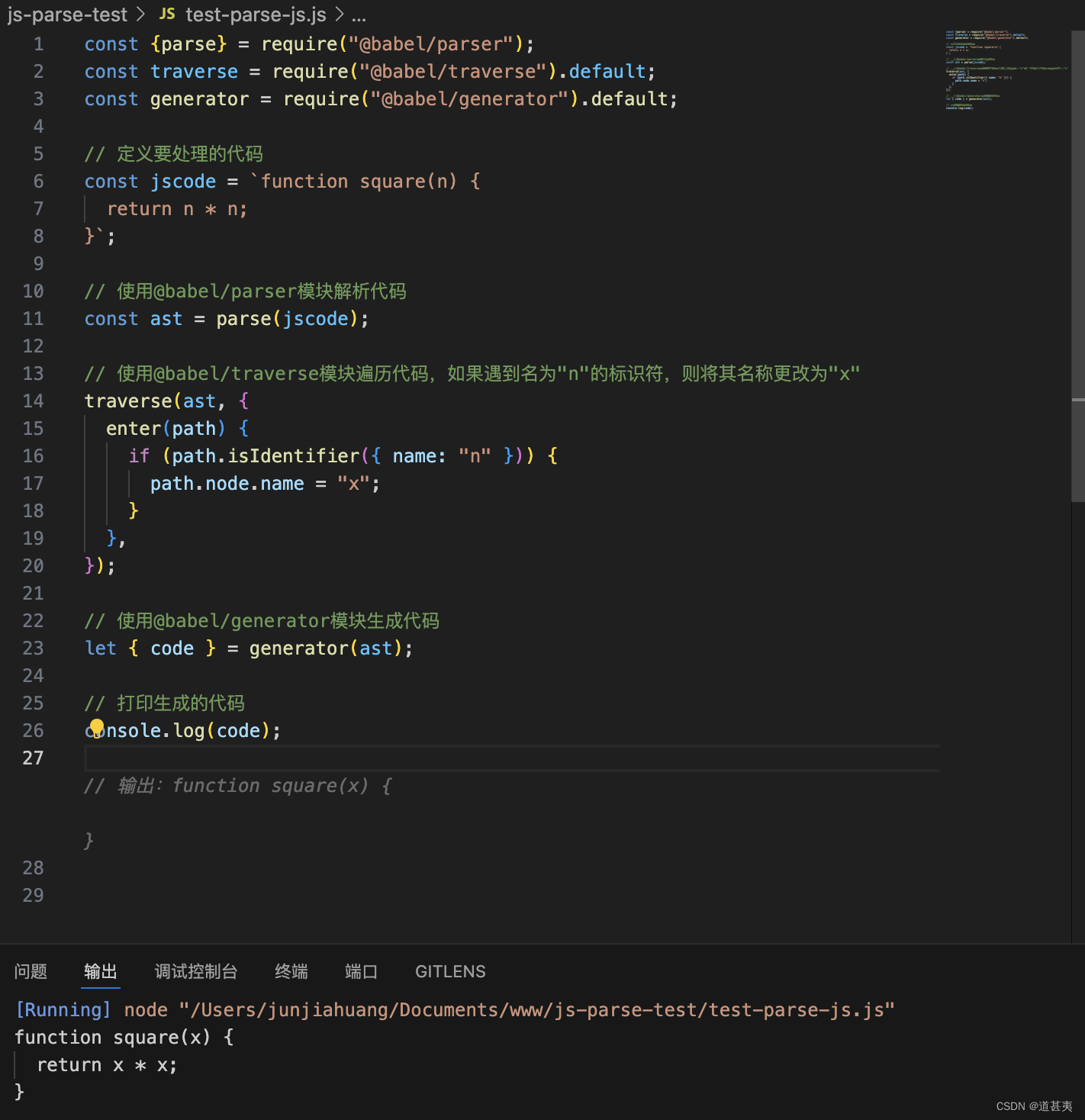Click the jscode variable on line 6
The image size is (1085, 1120).
pyautogui.click(x=183, y=181)
